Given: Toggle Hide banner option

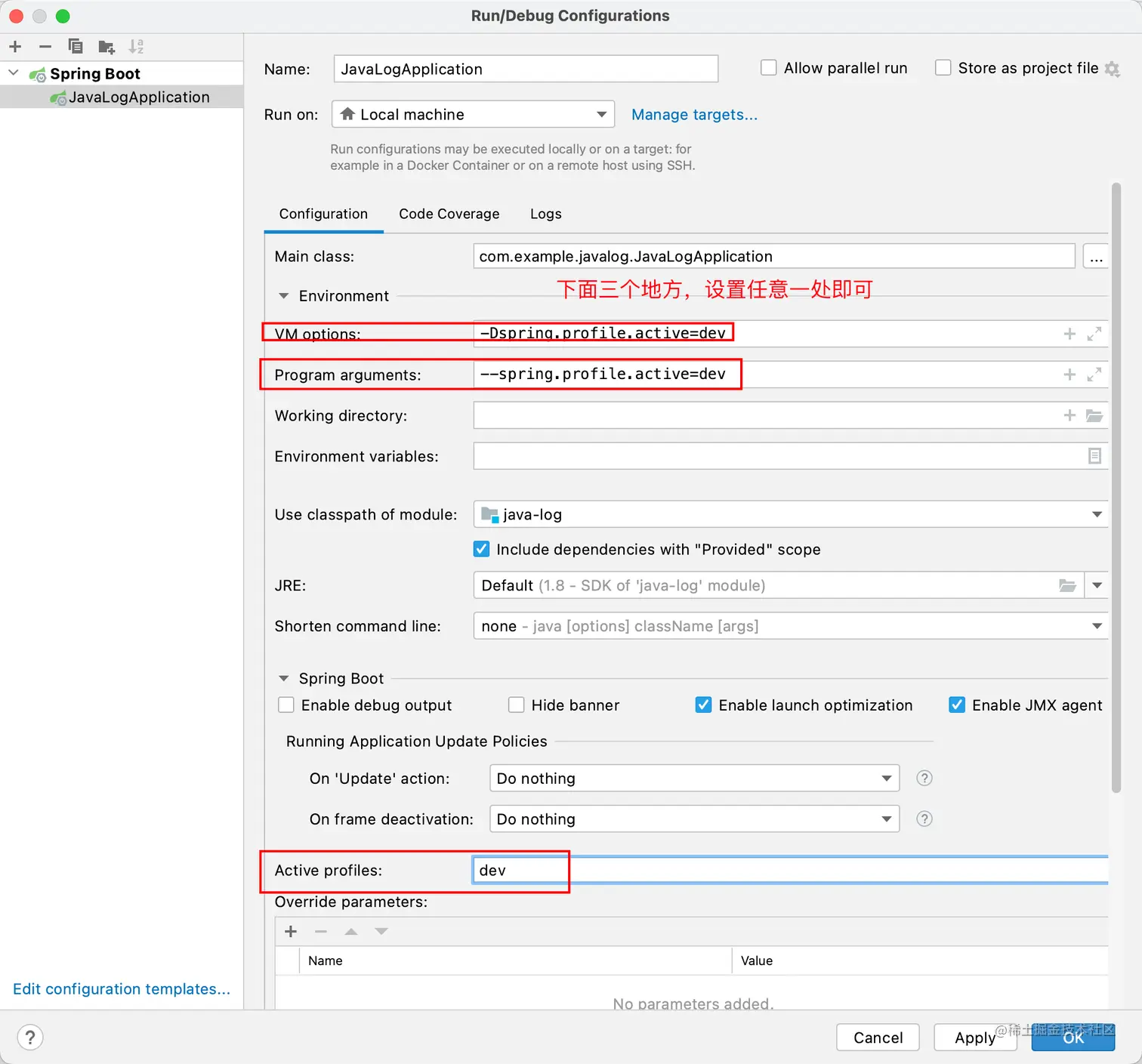Looking at the screenshot, I should (x=516, y=705).
